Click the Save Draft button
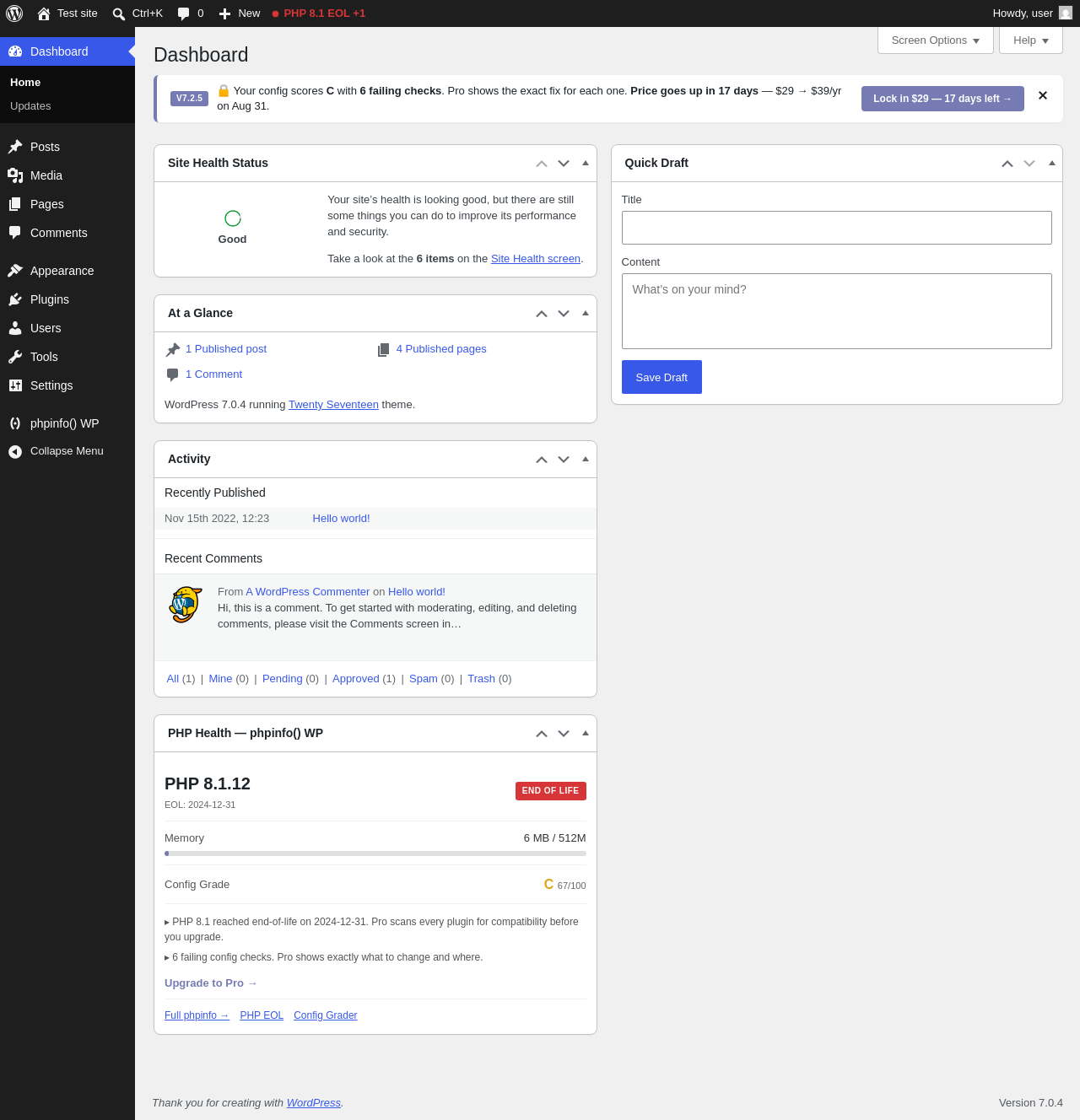Screen dimensions: 1080x1120 pyautogui.click(x=661, y=377)
